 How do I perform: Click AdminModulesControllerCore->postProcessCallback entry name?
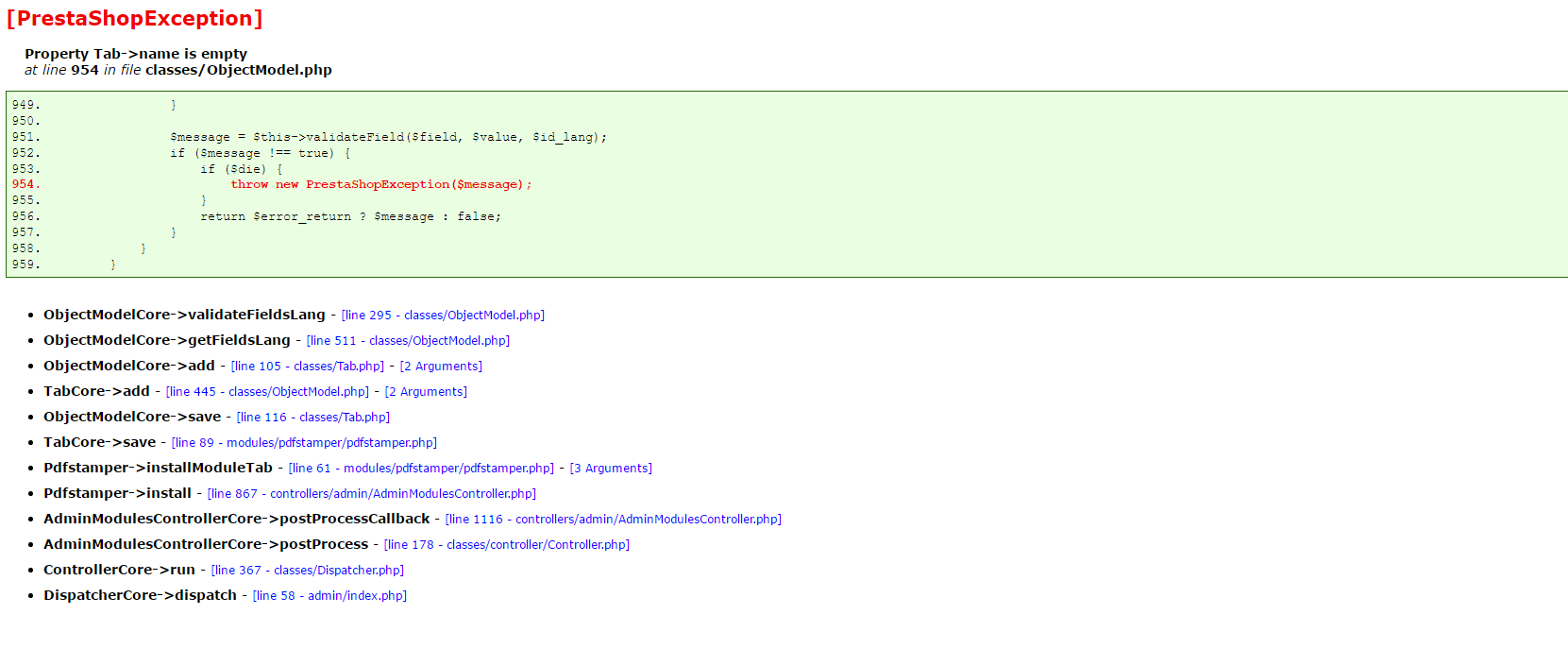pos(237,519)
